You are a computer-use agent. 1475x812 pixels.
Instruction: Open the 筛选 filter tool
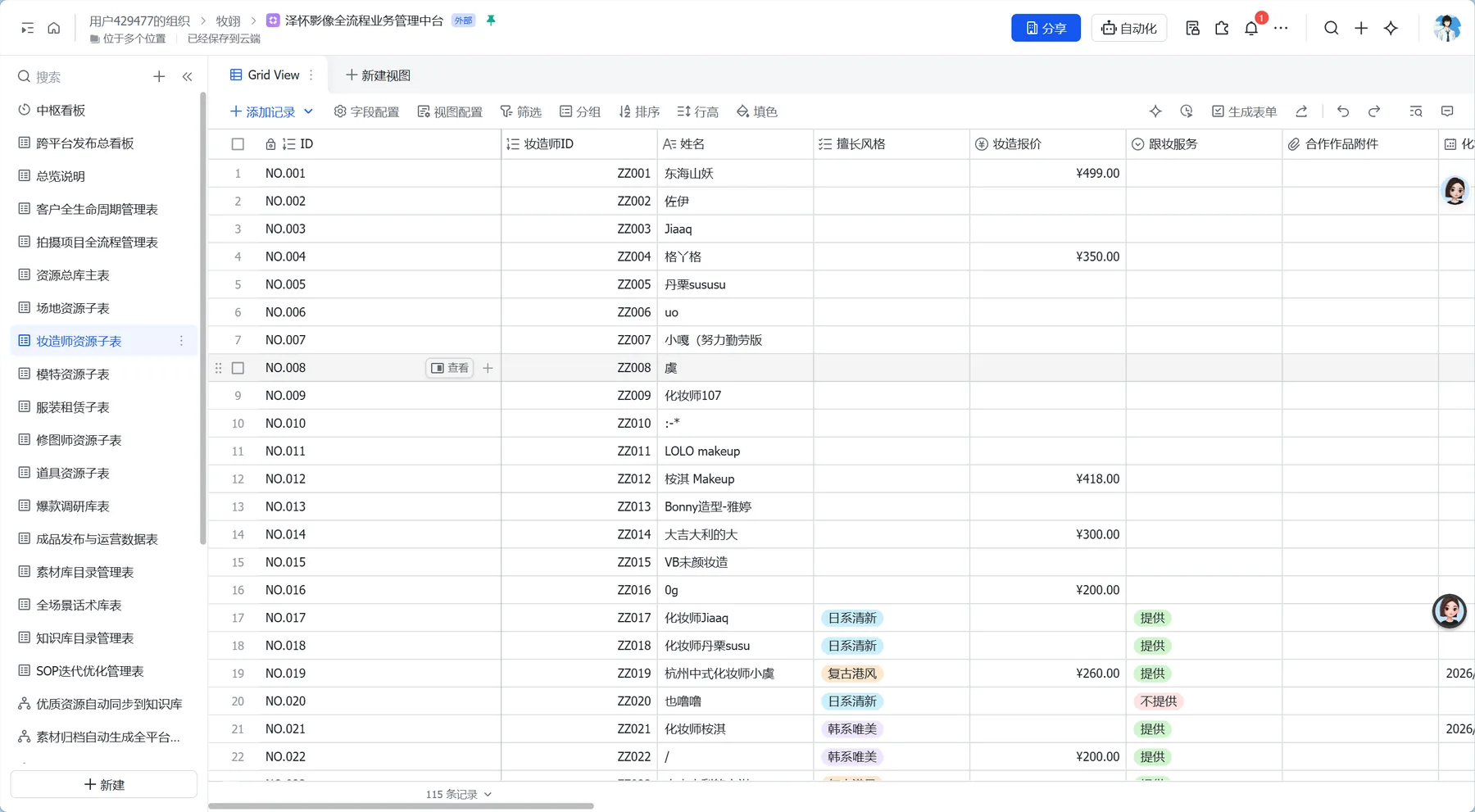[x=521, y=111]
